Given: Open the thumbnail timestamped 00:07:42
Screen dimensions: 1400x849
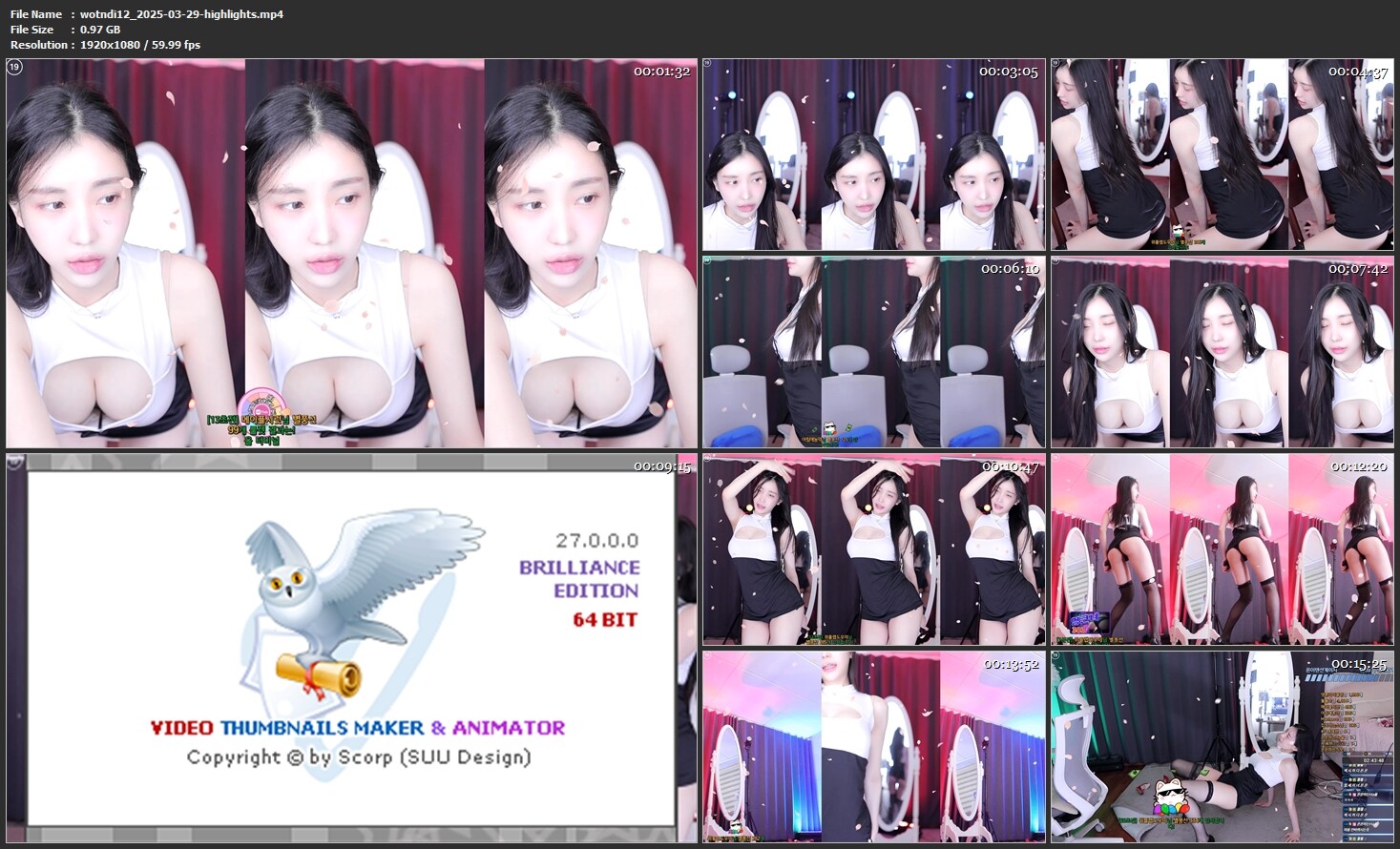Looking at the screenshot, I should 1222,351.
